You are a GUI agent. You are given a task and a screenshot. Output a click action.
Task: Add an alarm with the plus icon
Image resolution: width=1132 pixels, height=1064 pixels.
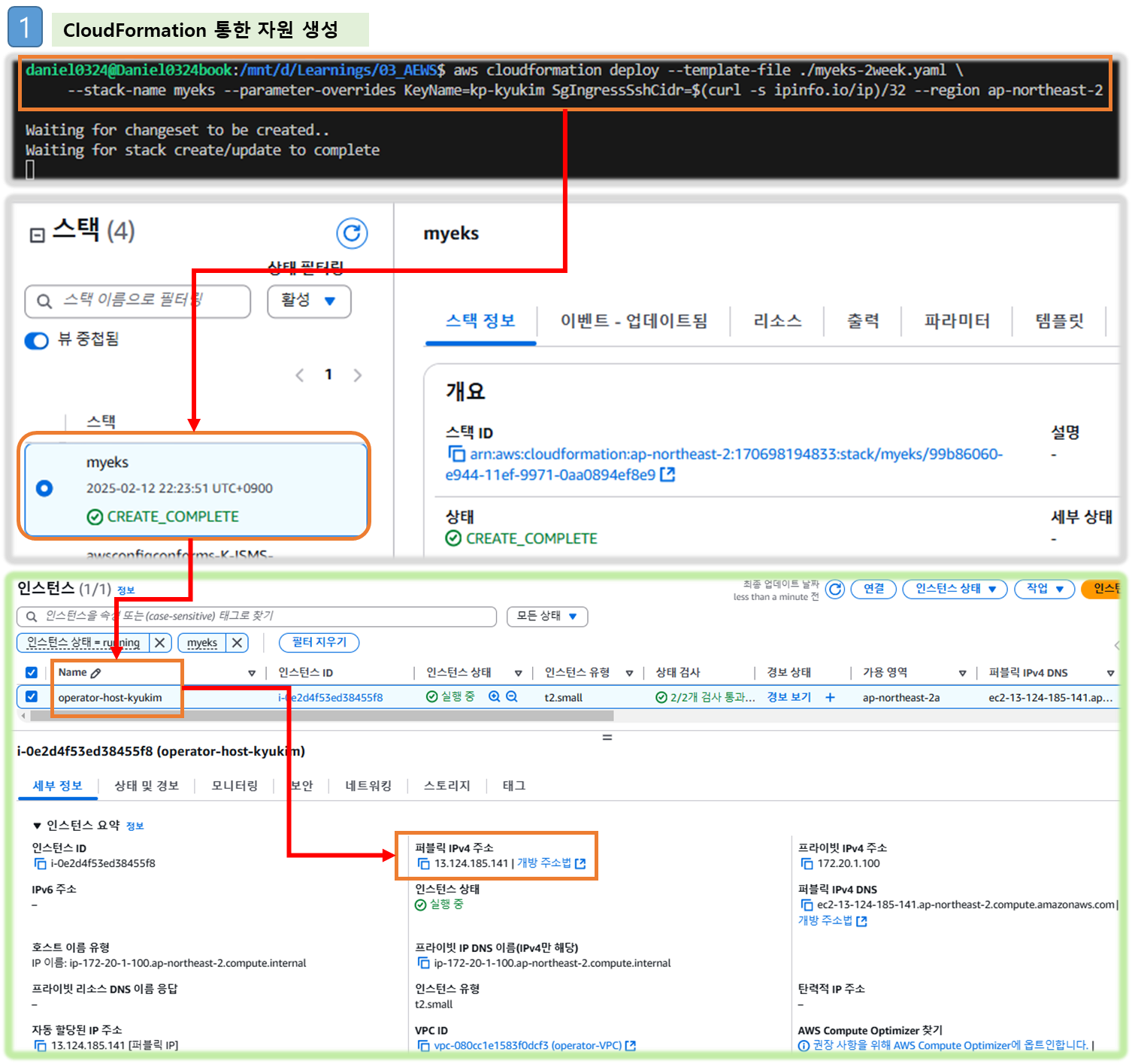click(x=830, y=697)
